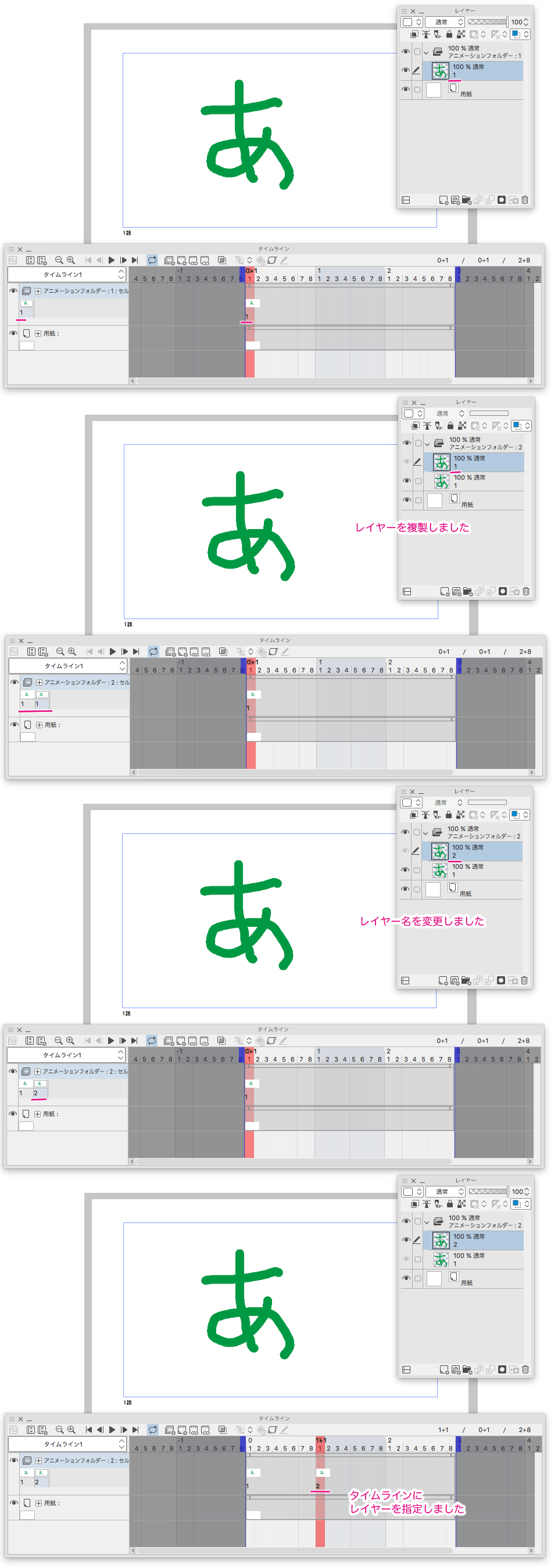Zoom in on the timeline showing 1+1
This screenshot has width=558, height=1568.
[x=71, y=1429]
